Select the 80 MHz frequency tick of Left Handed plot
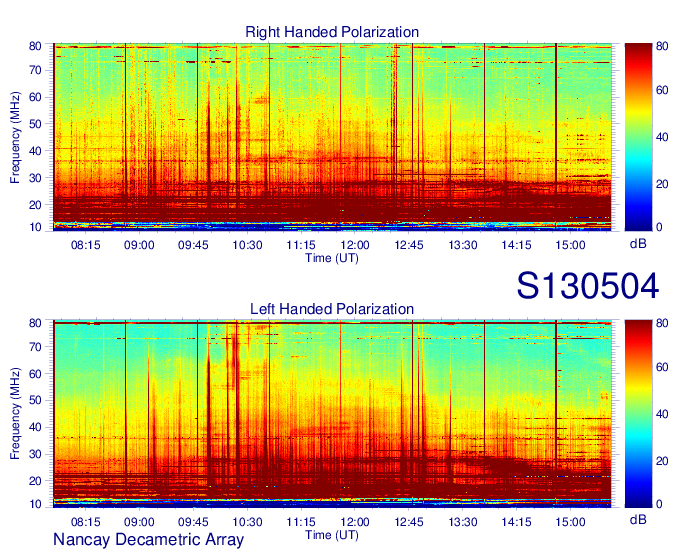The width and height of the screenshot is (680, 552). [35, 323]
